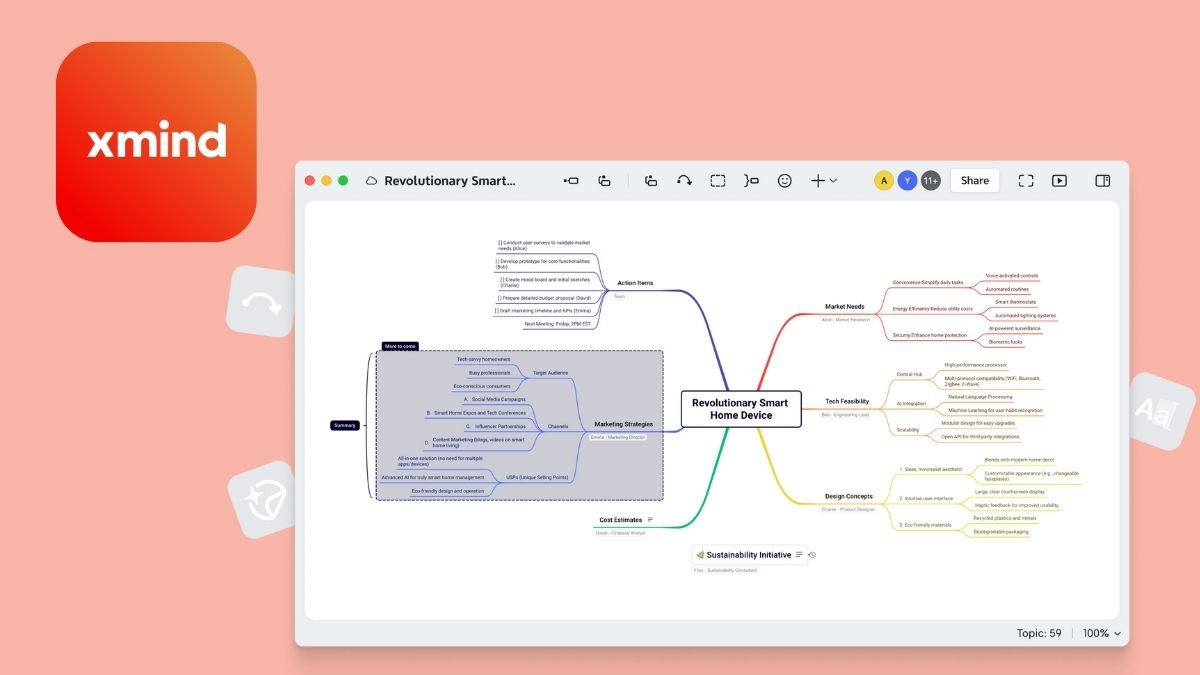This screenshot has width=1200, height=675.
Task: Select the Market Needs branch topic
Action: pyautogui.click(x=845, y=307)
